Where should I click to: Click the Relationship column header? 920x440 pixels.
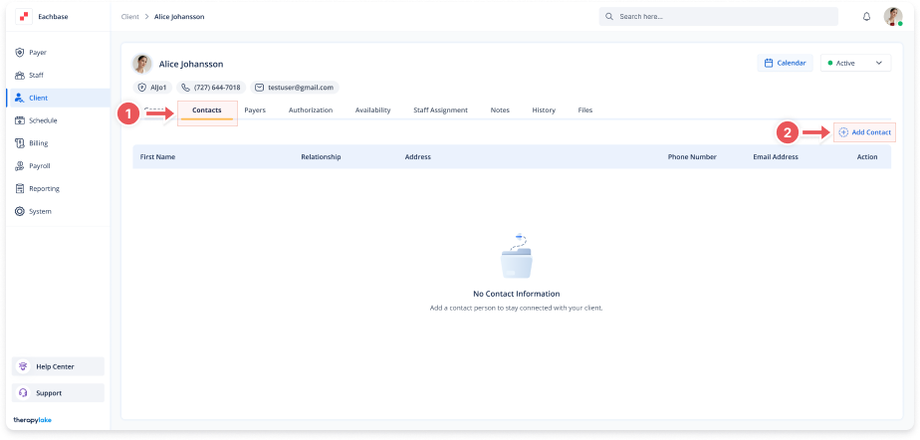click(321, 157)
